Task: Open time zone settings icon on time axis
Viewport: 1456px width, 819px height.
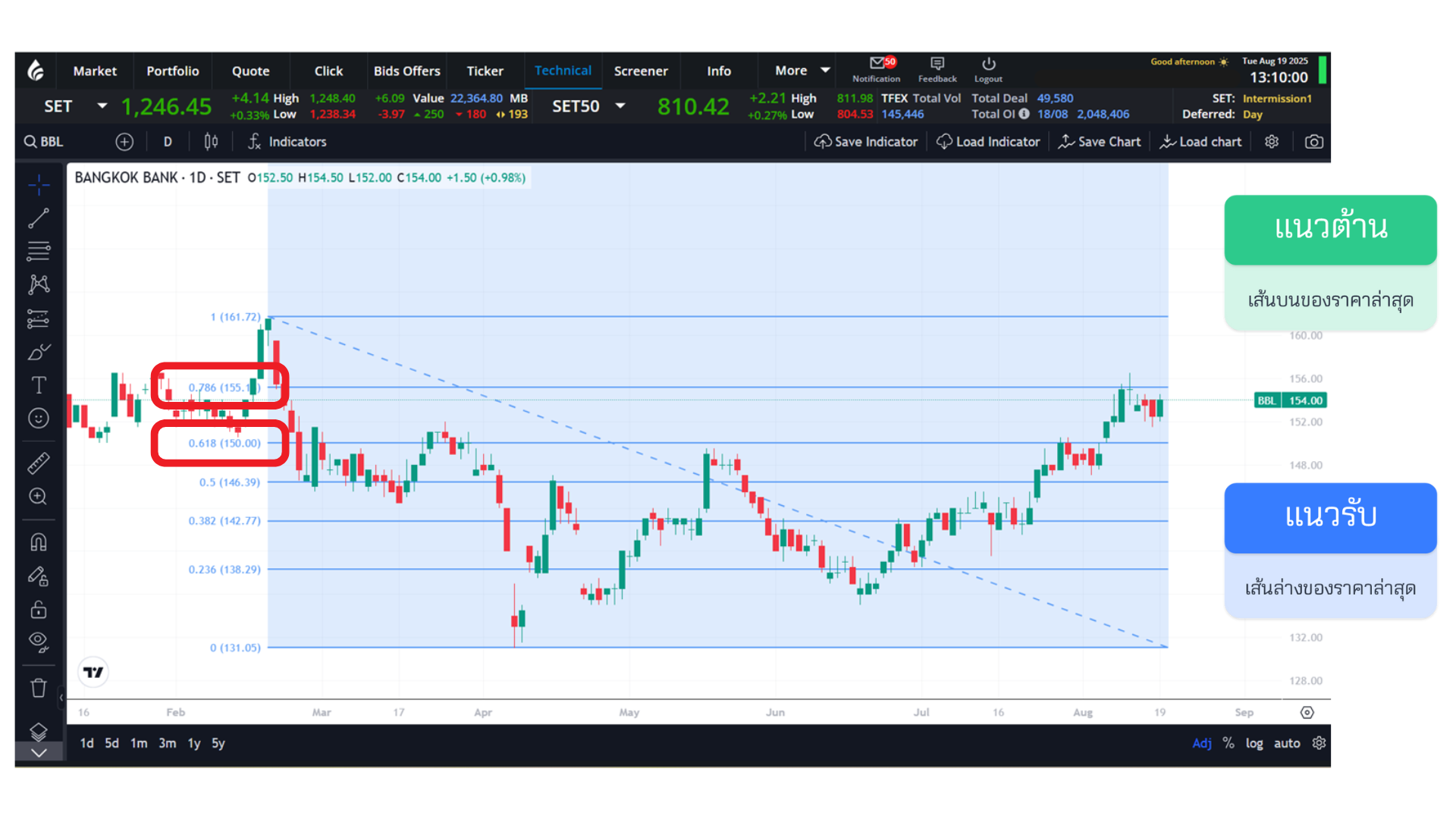Action: pyautogui.click(x=1307, y=713)
